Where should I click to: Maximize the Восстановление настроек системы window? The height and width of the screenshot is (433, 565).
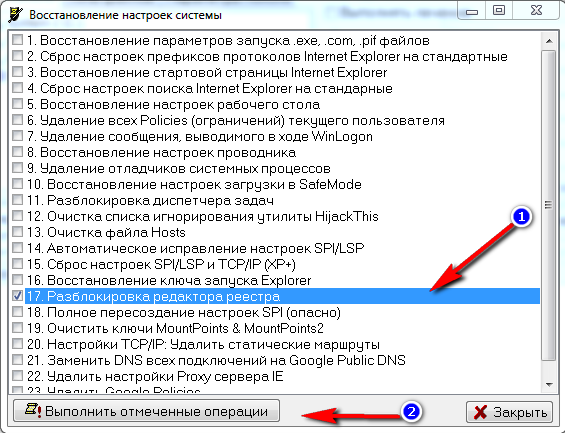click(499, 10)
